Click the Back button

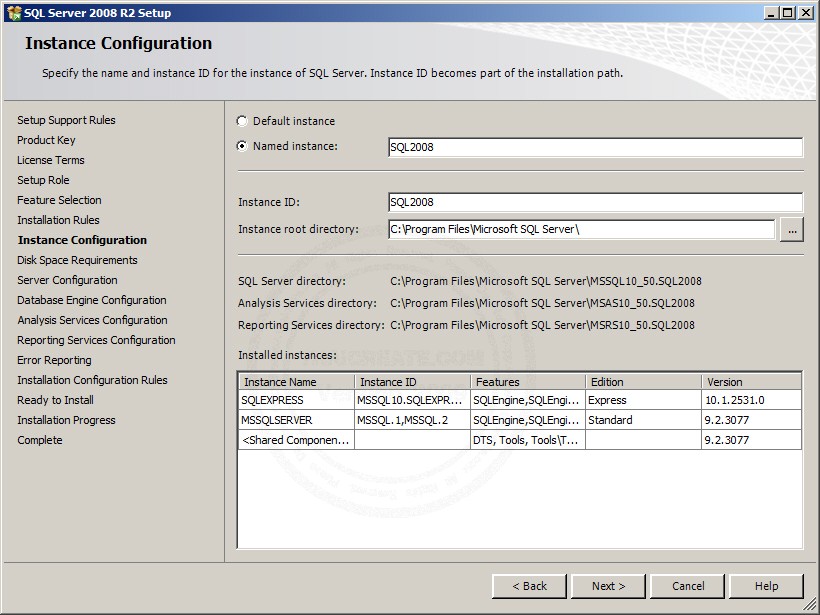(x=529, y=586)
